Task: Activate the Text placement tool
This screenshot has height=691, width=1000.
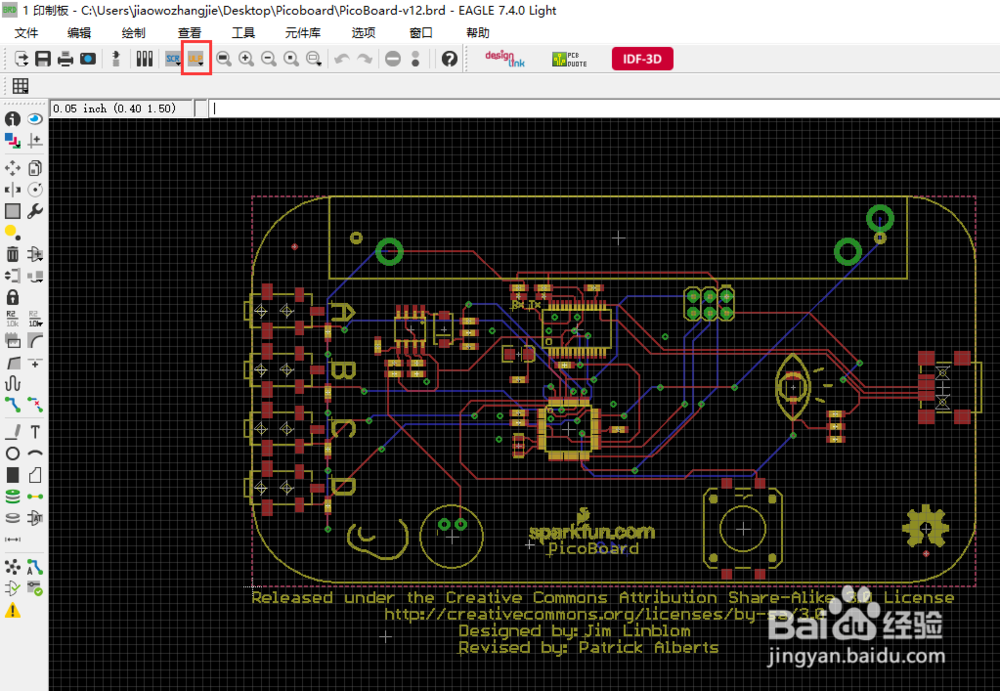Action: [33, 431]
